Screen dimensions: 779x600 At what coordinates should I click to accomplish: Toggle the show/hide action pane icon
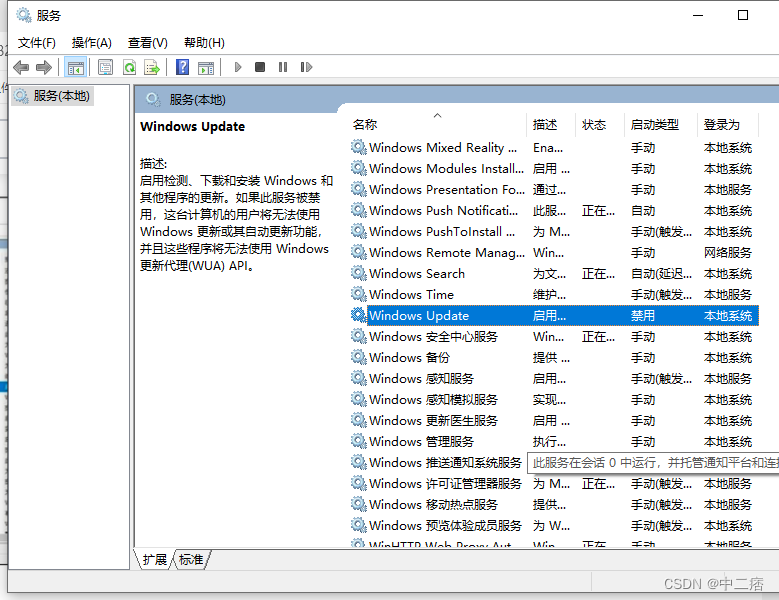pyautogui.click(x=206, y=67)
